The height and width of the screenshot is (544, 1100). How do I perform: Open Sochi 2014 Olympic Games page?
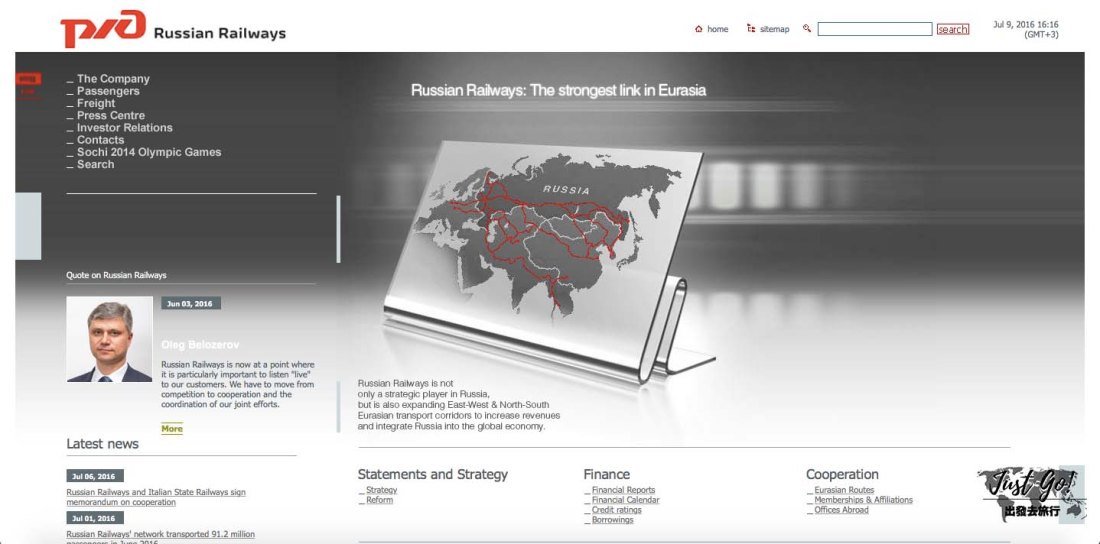pos(149,152)
